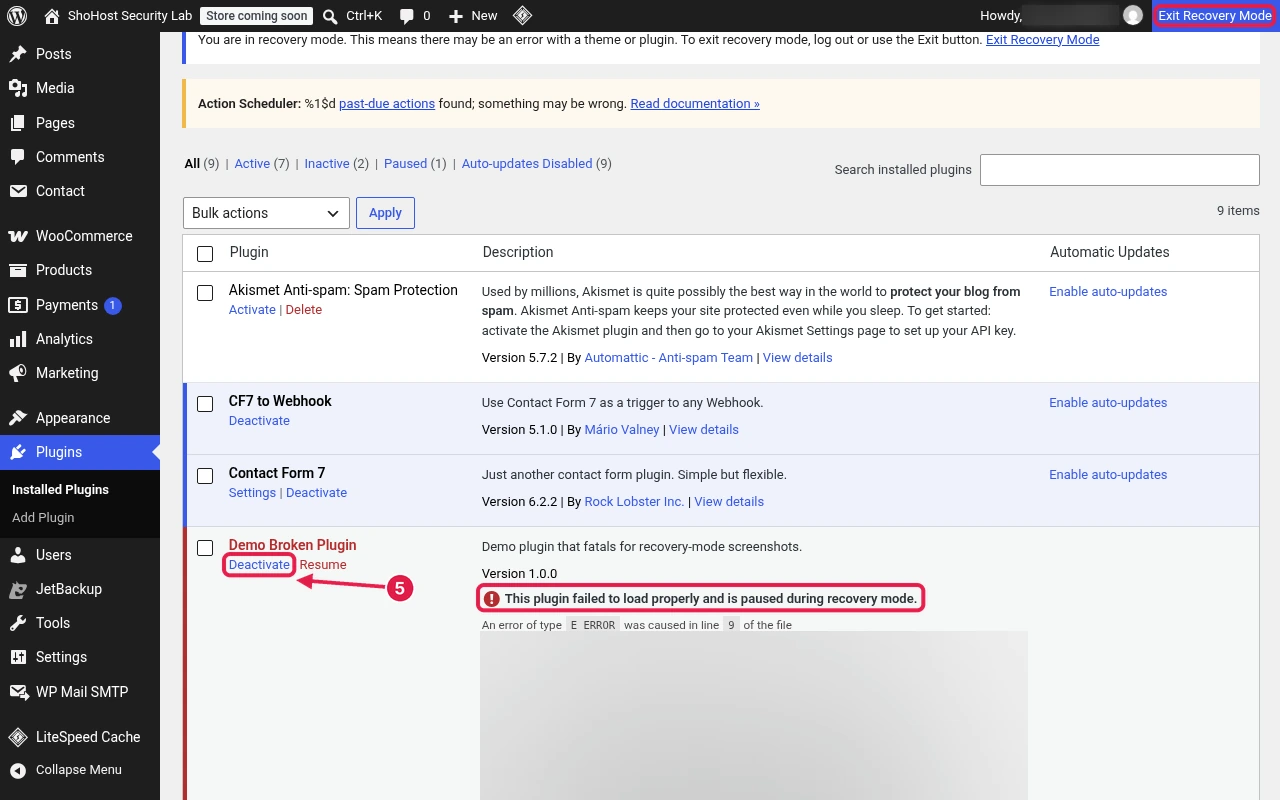Image resolution: width=1280 pixels, height=800 pixels.
Task: Open Appearance brush icon
Action: 18,418
